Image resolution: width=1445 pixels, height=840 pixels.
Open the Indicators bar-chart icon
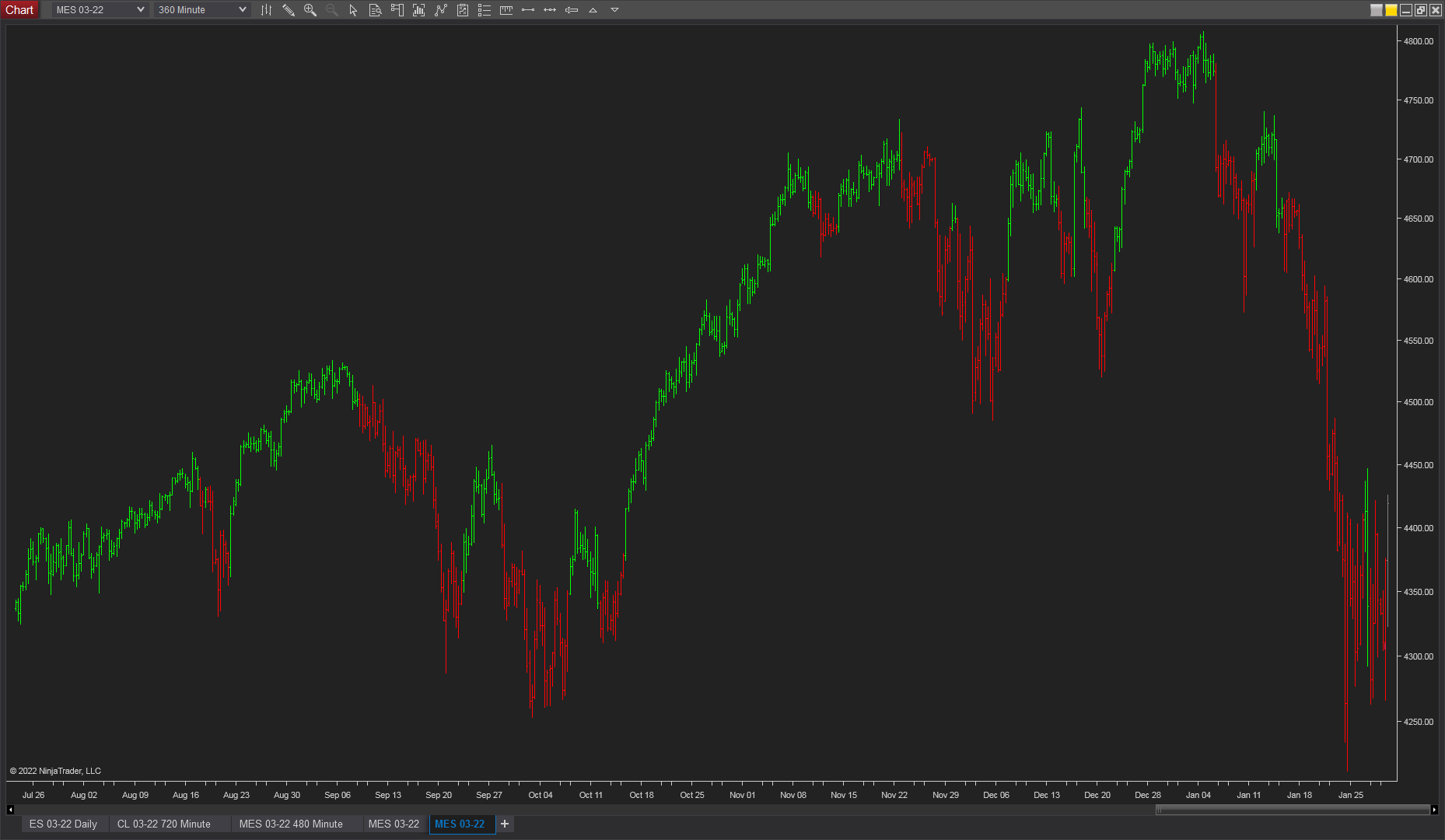click(x=418, y=10)
